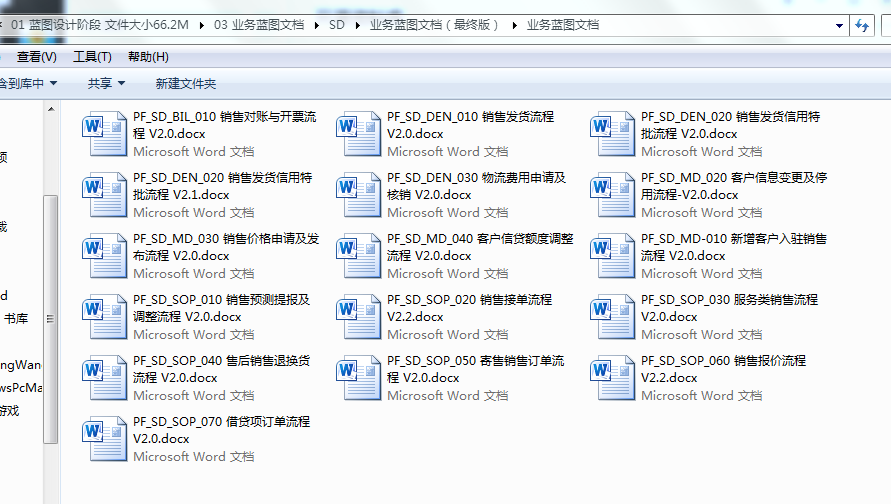Open the PF_SD_BIL_010 销售对账与开票流程 Word icon
The height and width of the screenshot is (504, 891).
pos(105,134)
